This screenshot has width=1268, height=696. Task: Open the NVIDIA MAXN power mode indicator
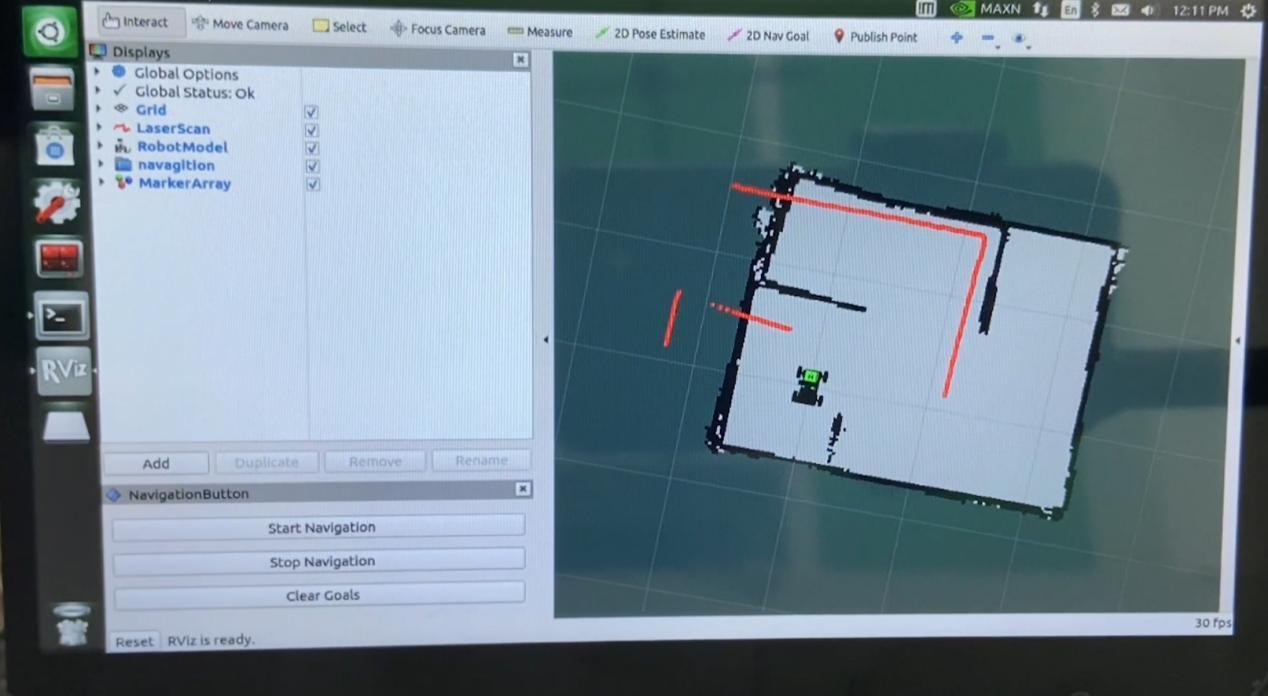tap(985, 9)
